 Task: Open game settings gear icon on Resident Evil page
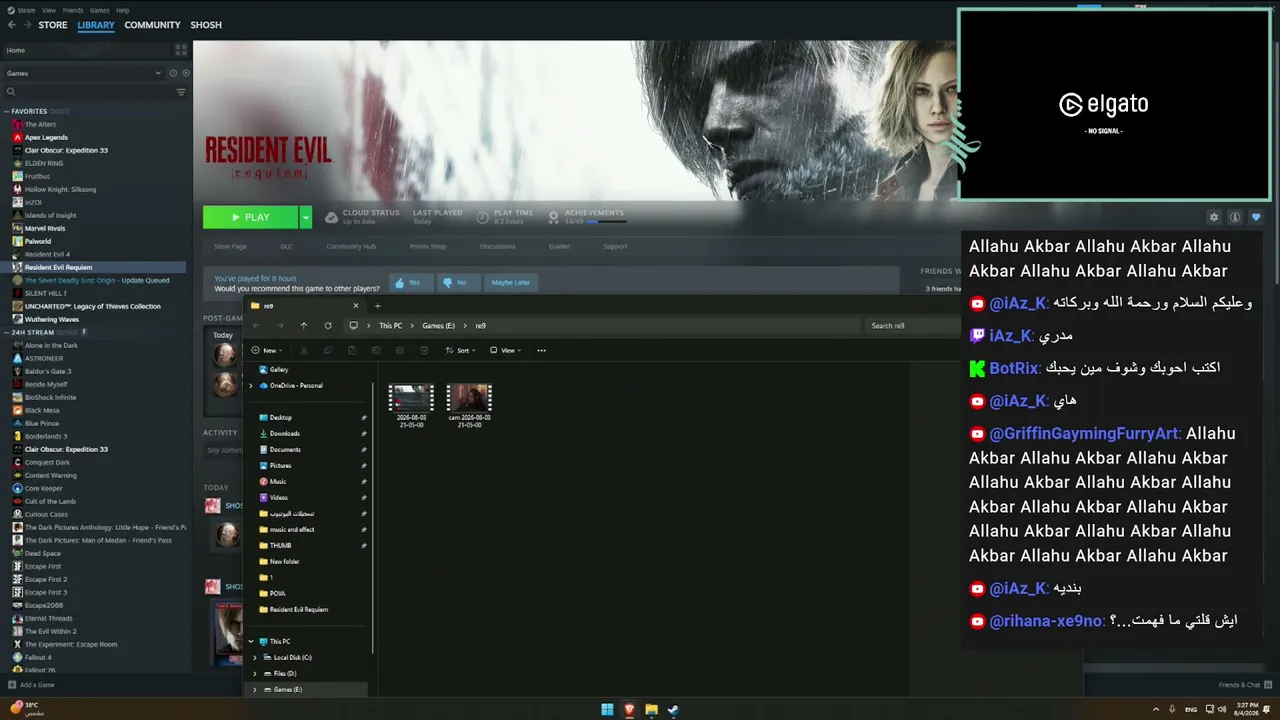tap(1214, 217)
